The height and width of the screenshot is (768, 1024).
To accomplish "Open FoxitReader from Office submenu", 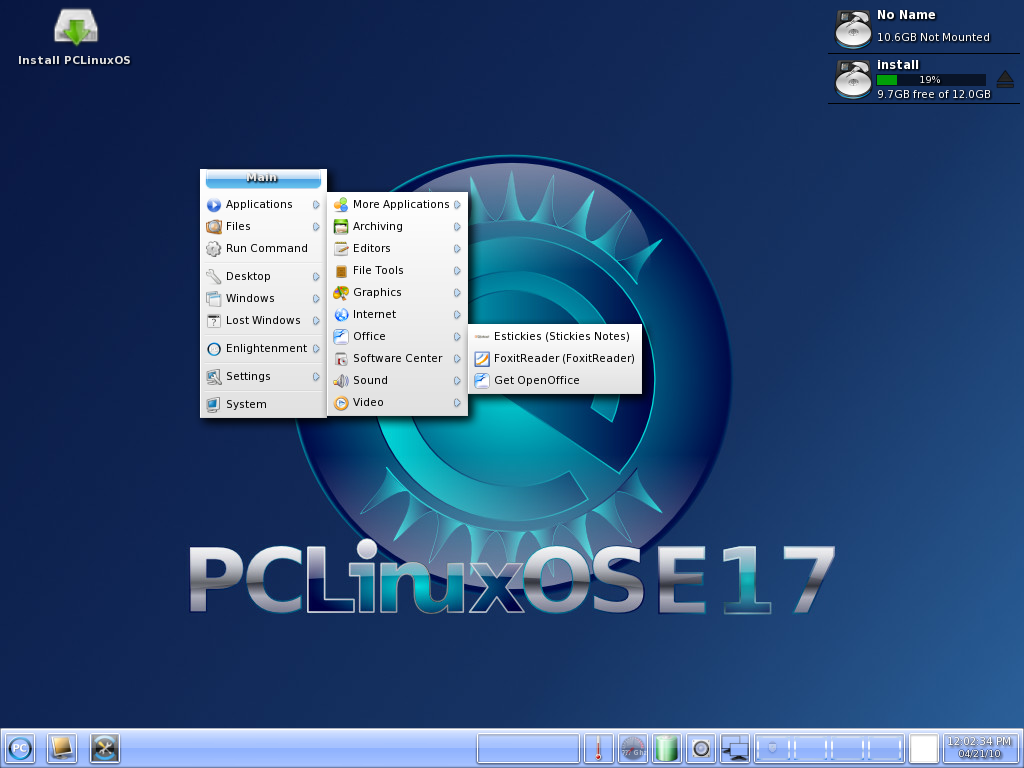I will pos(563,359).
